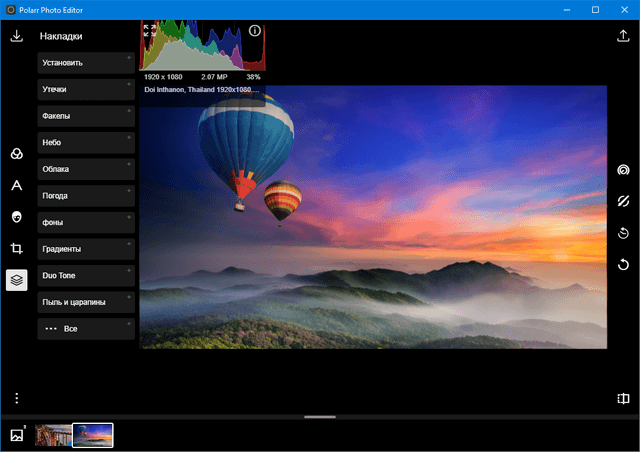This screenshot has width=640, height=452.
Task: Toggle the slashed-circle icon on right sidebar
Action: [623, 202]
